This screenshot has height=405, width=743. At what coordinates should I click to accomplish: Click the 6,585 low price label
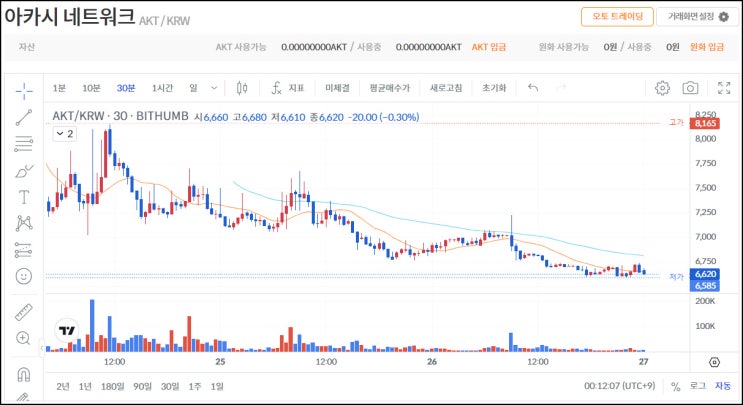pyautogui.click(x=705, y=286)
